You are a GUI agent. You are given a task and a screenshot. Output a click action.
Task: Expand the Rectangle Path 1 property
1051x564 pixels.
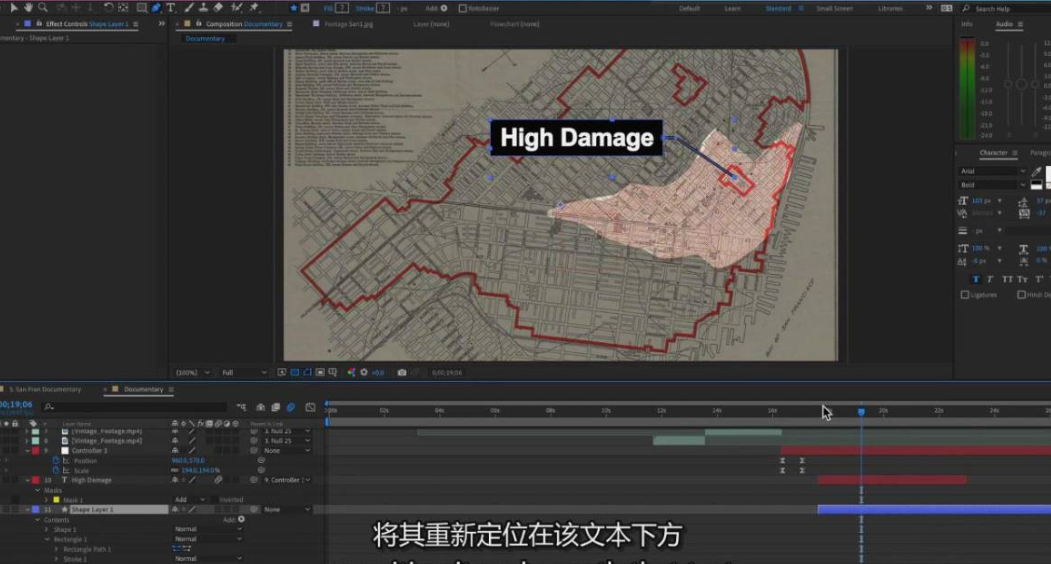click(55, 549)
